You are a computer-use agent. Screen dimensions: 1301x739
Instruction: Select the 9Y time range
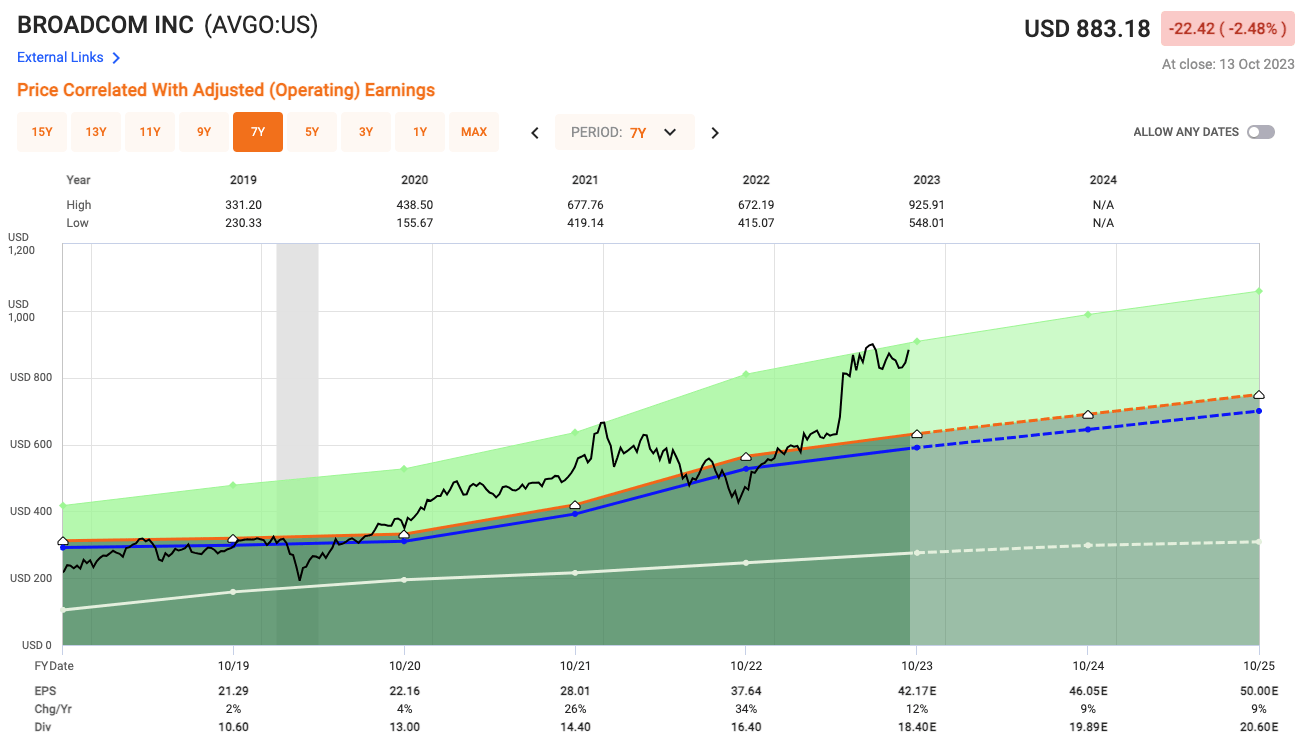pyautogui.click(x=204, y=132)
